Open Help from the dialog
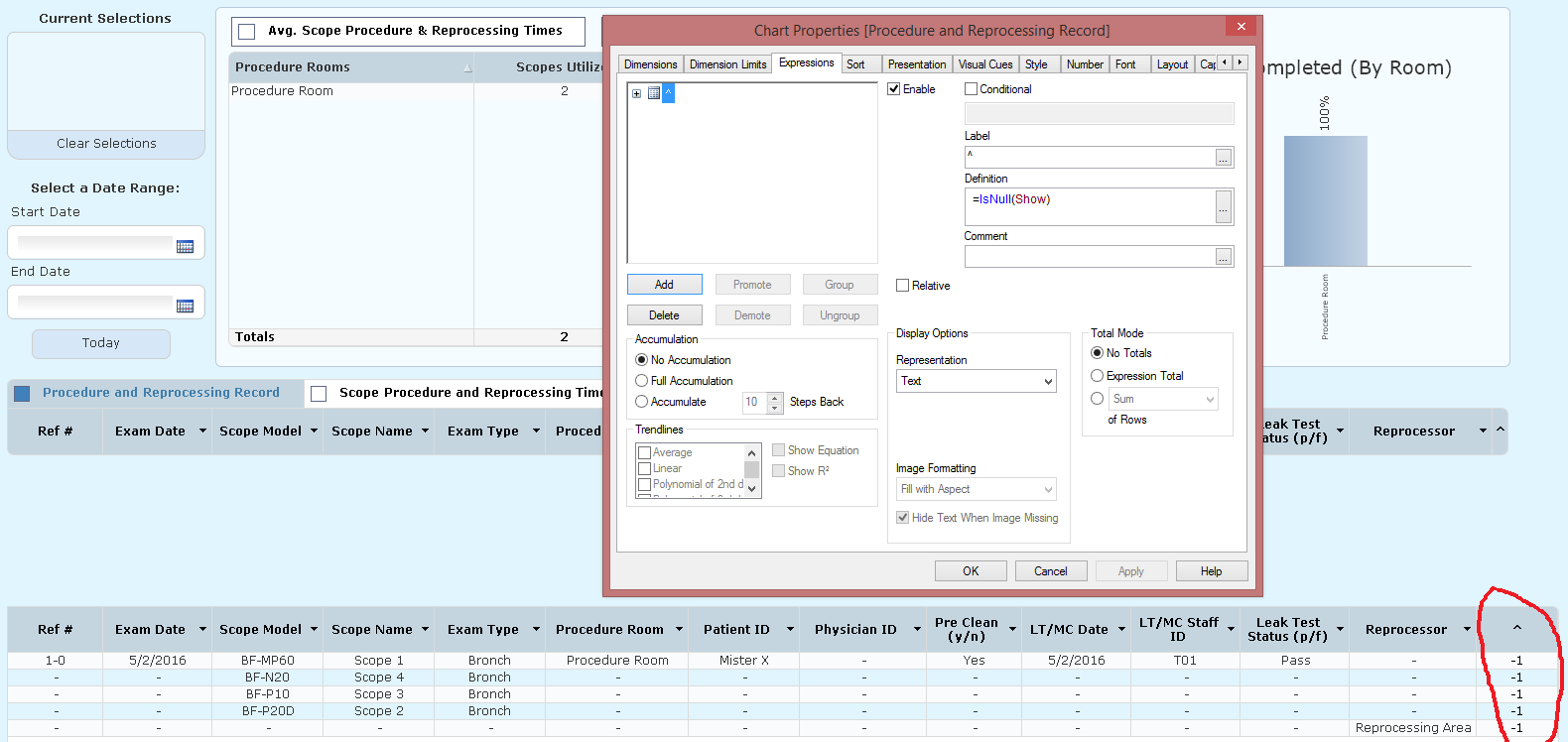Screen dimensions: 1568x742 click(1212, 571)
